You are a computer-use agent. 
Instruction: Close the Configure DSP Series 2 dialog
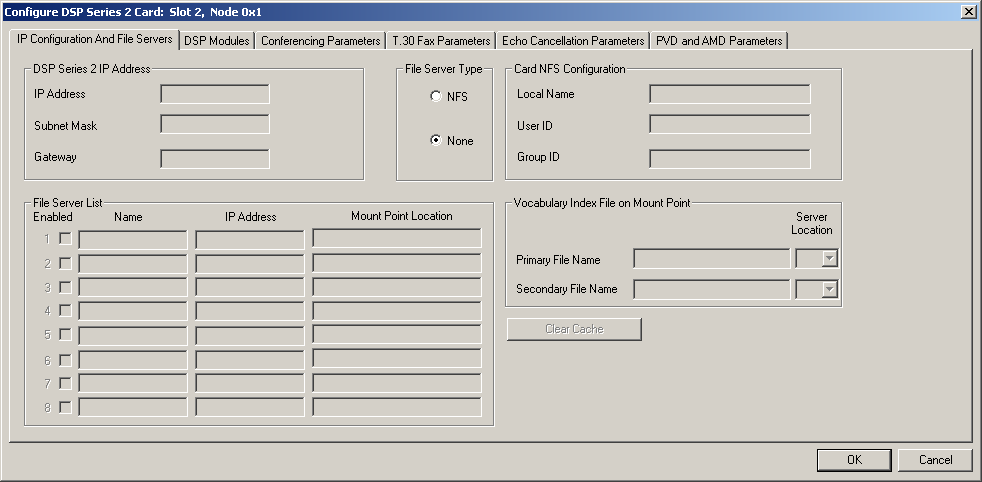968,11
